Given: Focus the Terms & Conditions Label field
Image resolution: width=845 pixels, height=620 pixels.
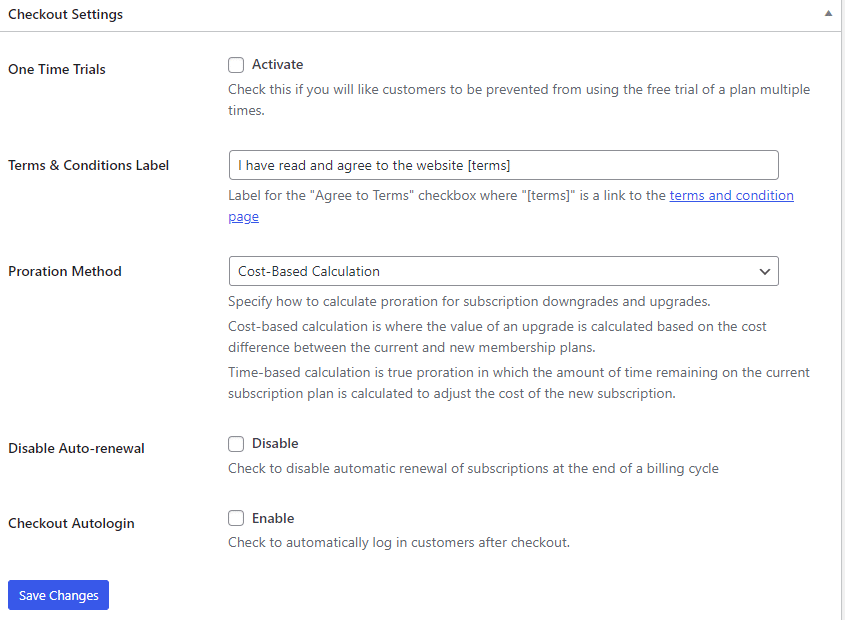Looking at the screenshot, I should (x=503, y=165).
